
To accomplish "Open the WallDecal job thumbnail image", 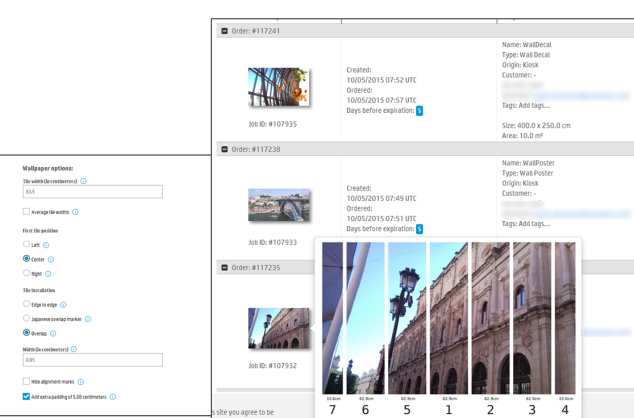I will coord(278,88).
